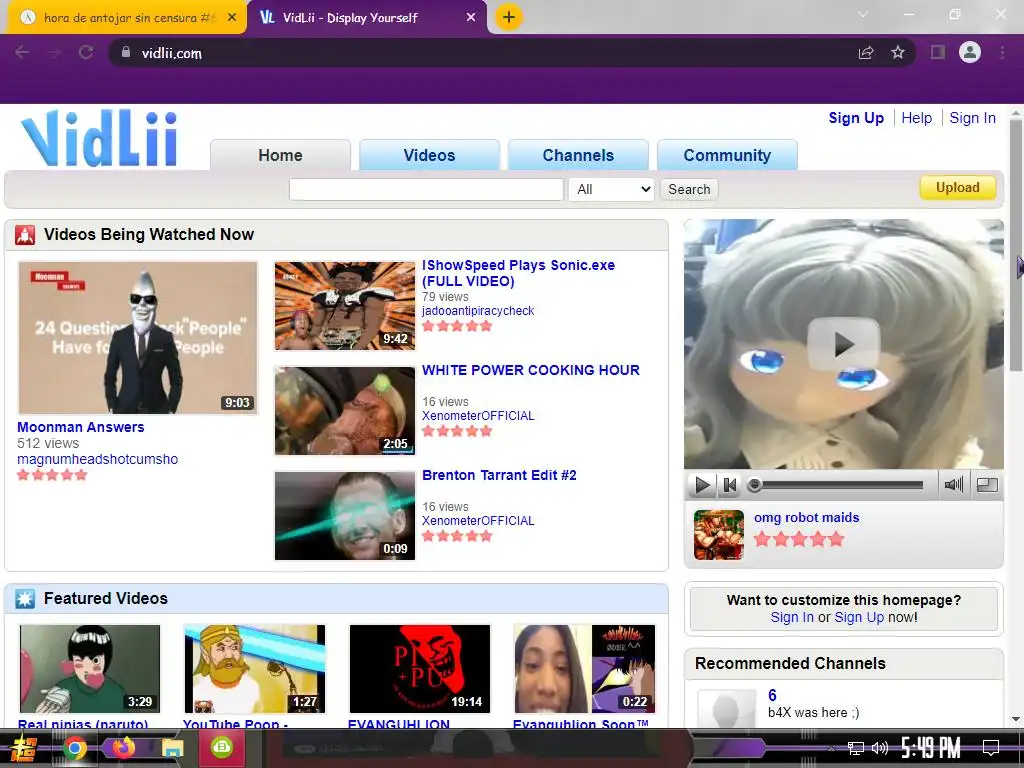Screen dimensions: 1024x768
Task: Click the Sign In link at top
Action: pyautogui.click(x=972, y=118)
